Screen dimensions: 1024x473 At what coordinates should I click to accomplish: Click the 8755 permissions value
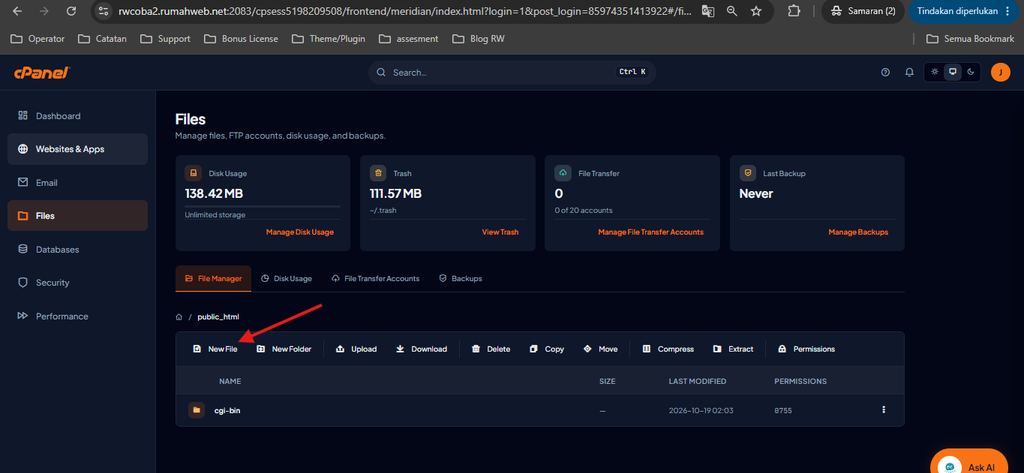[784, 410]
